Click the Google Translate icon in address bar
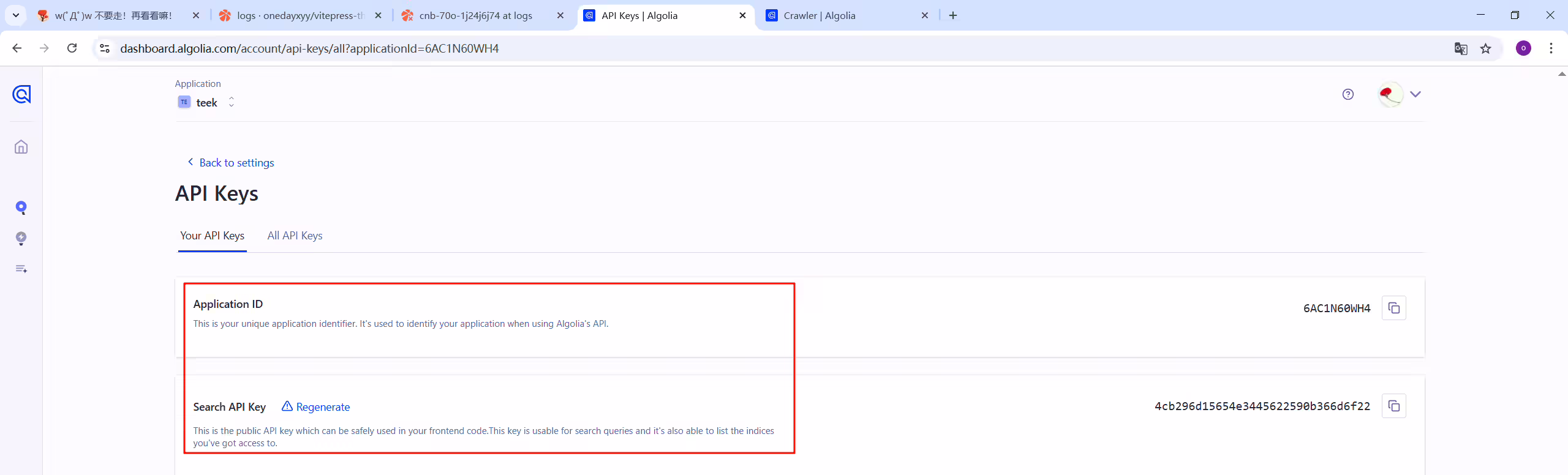The width and height of the screenshot is (1568, 475). click(x=1461, y=48)
